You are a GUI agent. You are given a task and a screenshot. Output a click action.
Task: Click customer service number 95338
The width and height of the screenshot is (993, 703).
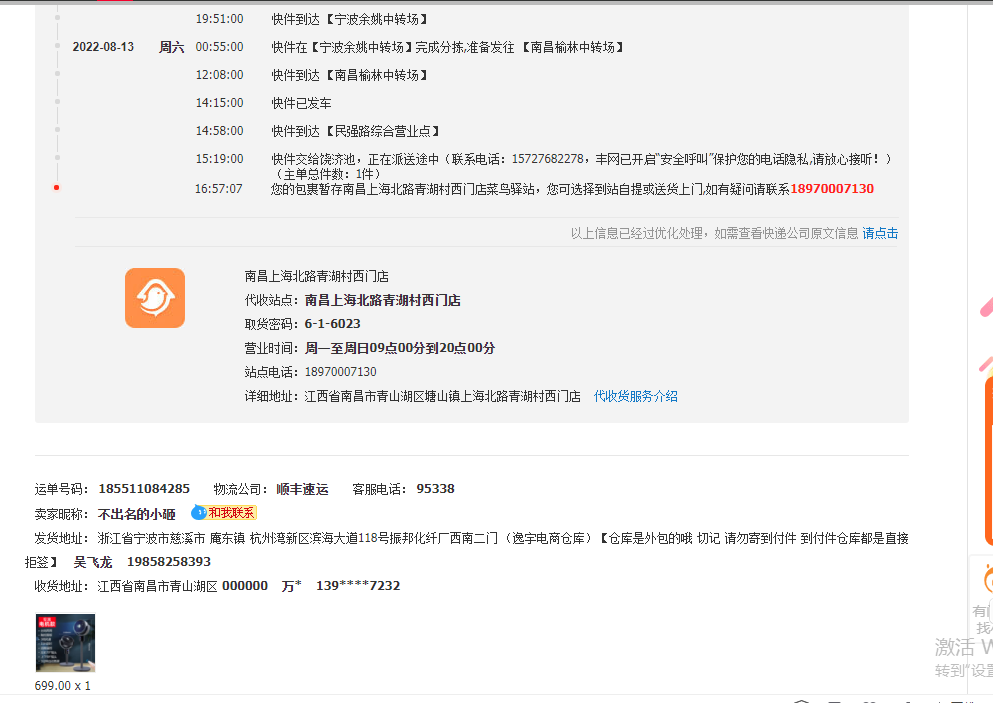435,489
